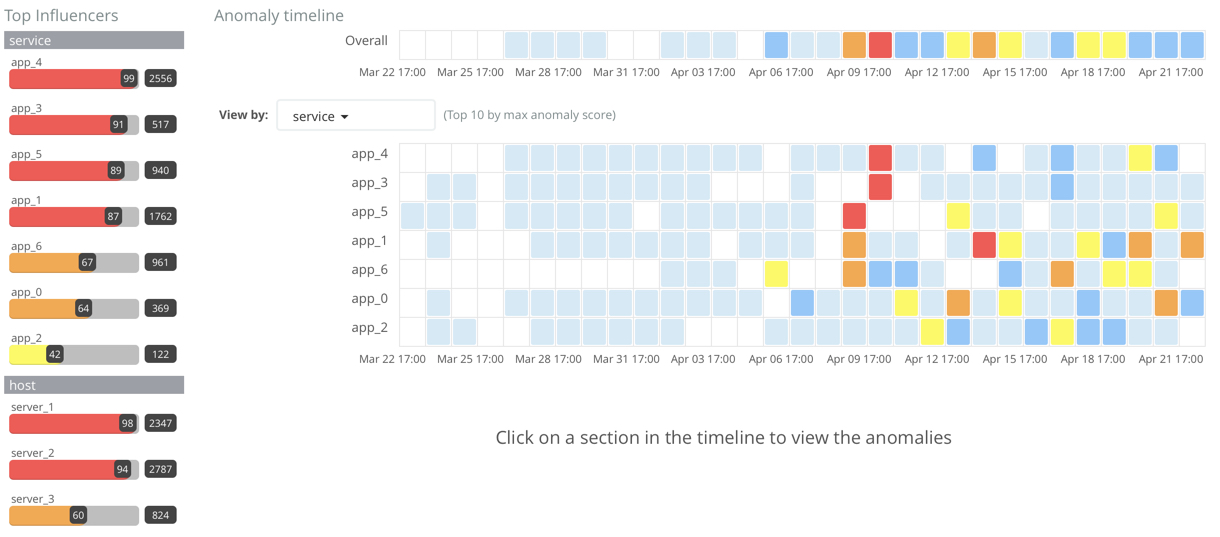This screenshot has height=537, width=1220.
Task: Select the red cell in app_1 swimlane row
Action: 984,245
